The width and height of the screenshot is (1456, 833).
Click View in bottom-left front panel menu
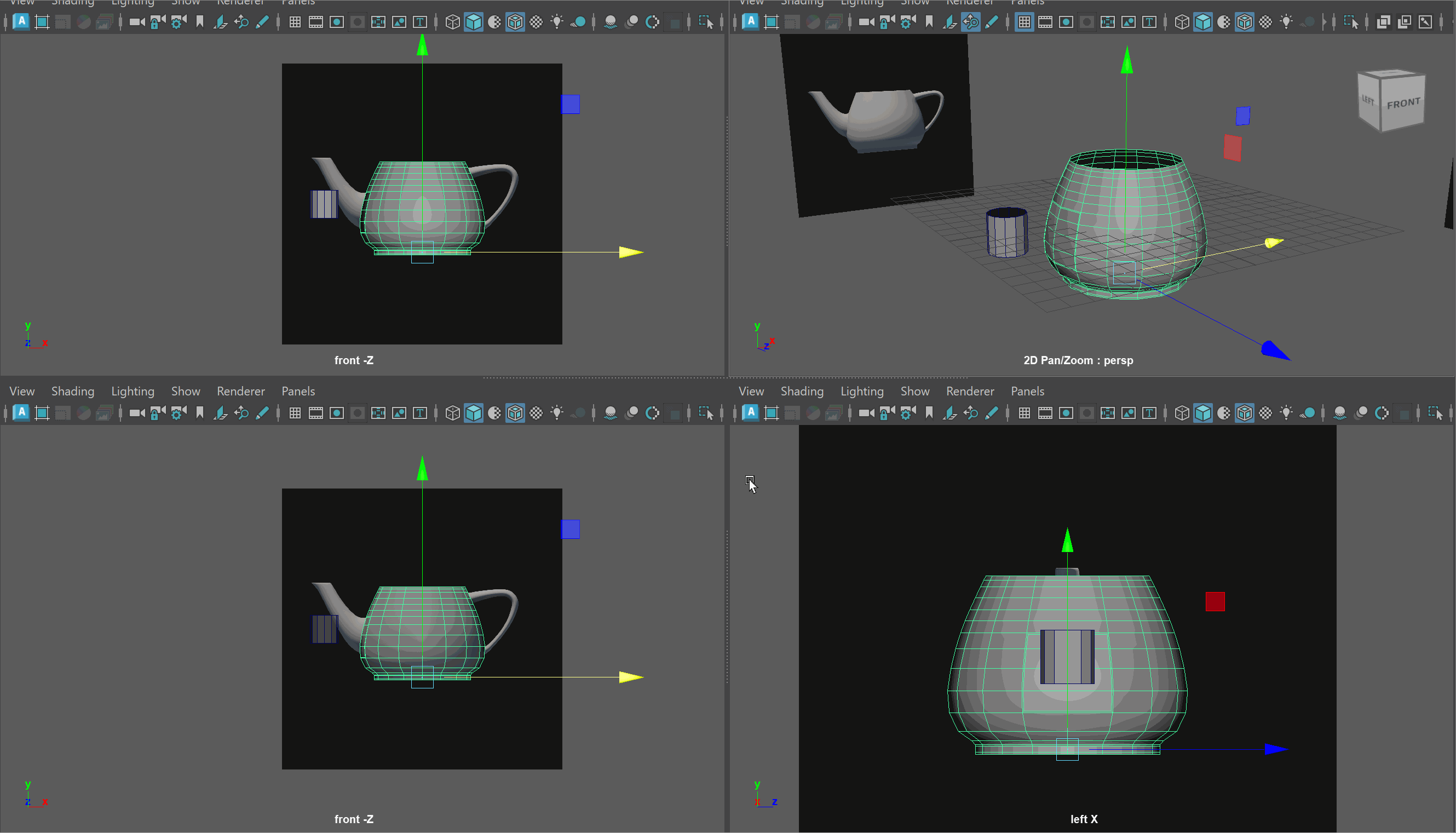[x=22, y=392]
